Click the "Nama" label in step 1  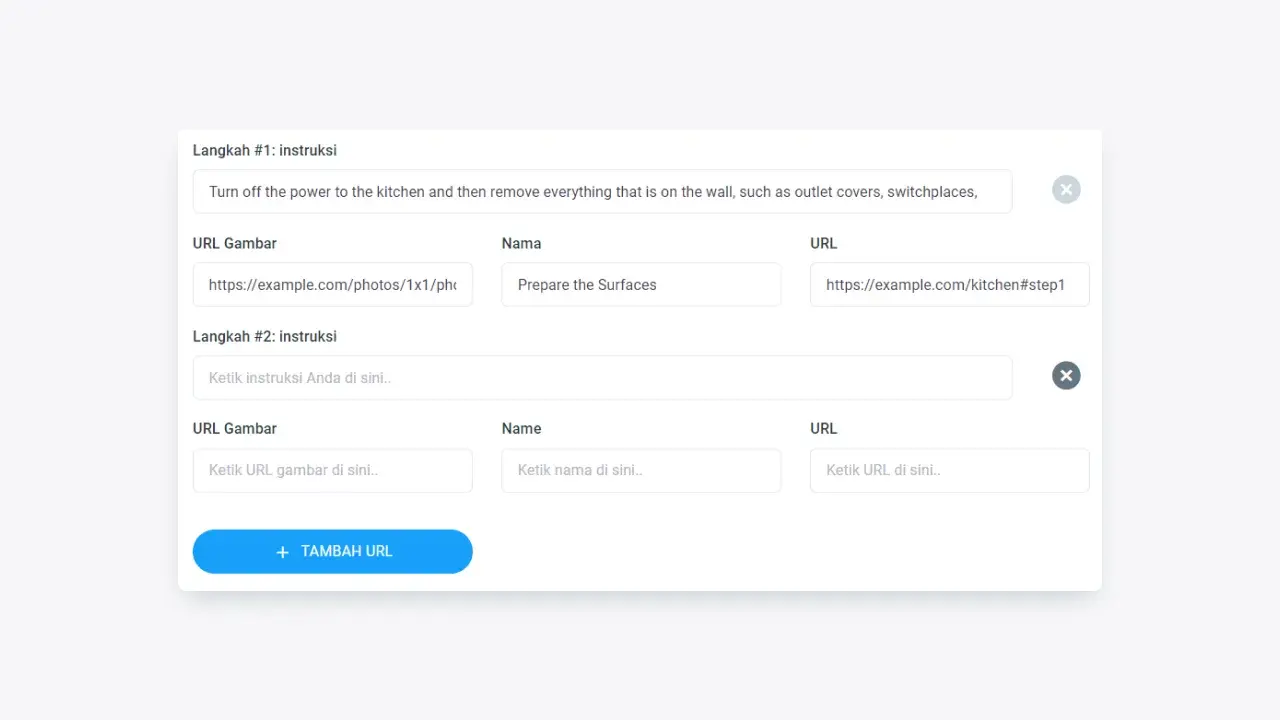tap(521, 243)
